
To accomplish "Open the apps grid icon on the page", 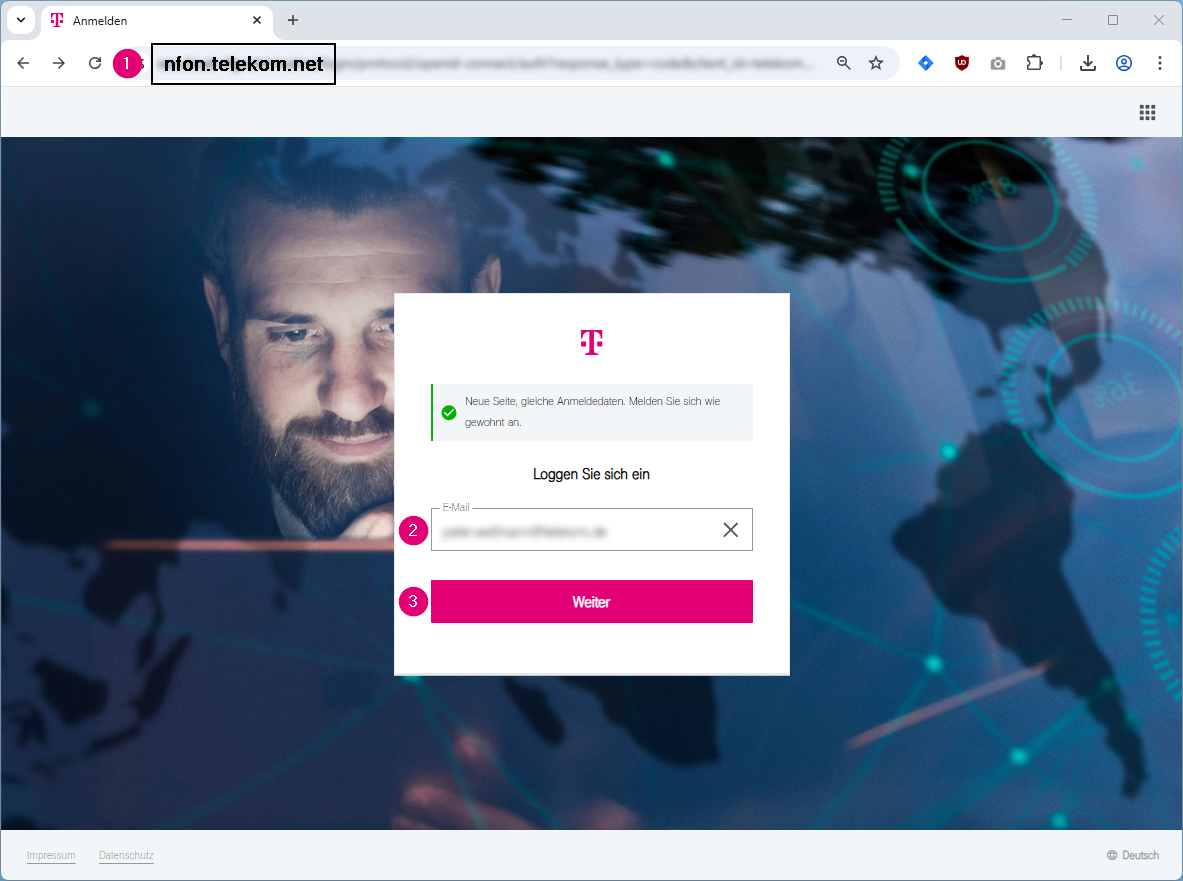I will pos(1148,112).
